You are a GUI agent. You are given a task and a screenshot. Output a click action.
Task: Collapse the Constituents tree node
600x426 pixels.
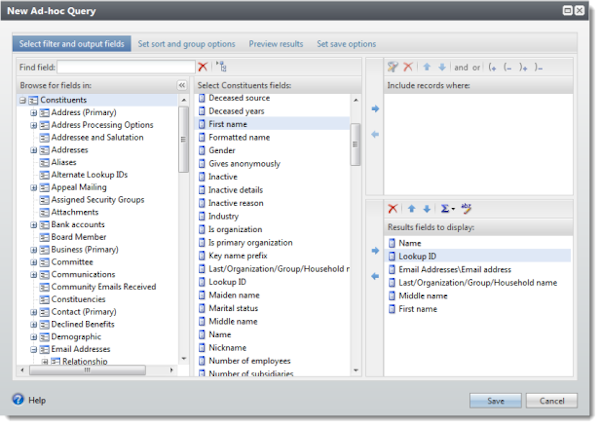click(23, 100)
